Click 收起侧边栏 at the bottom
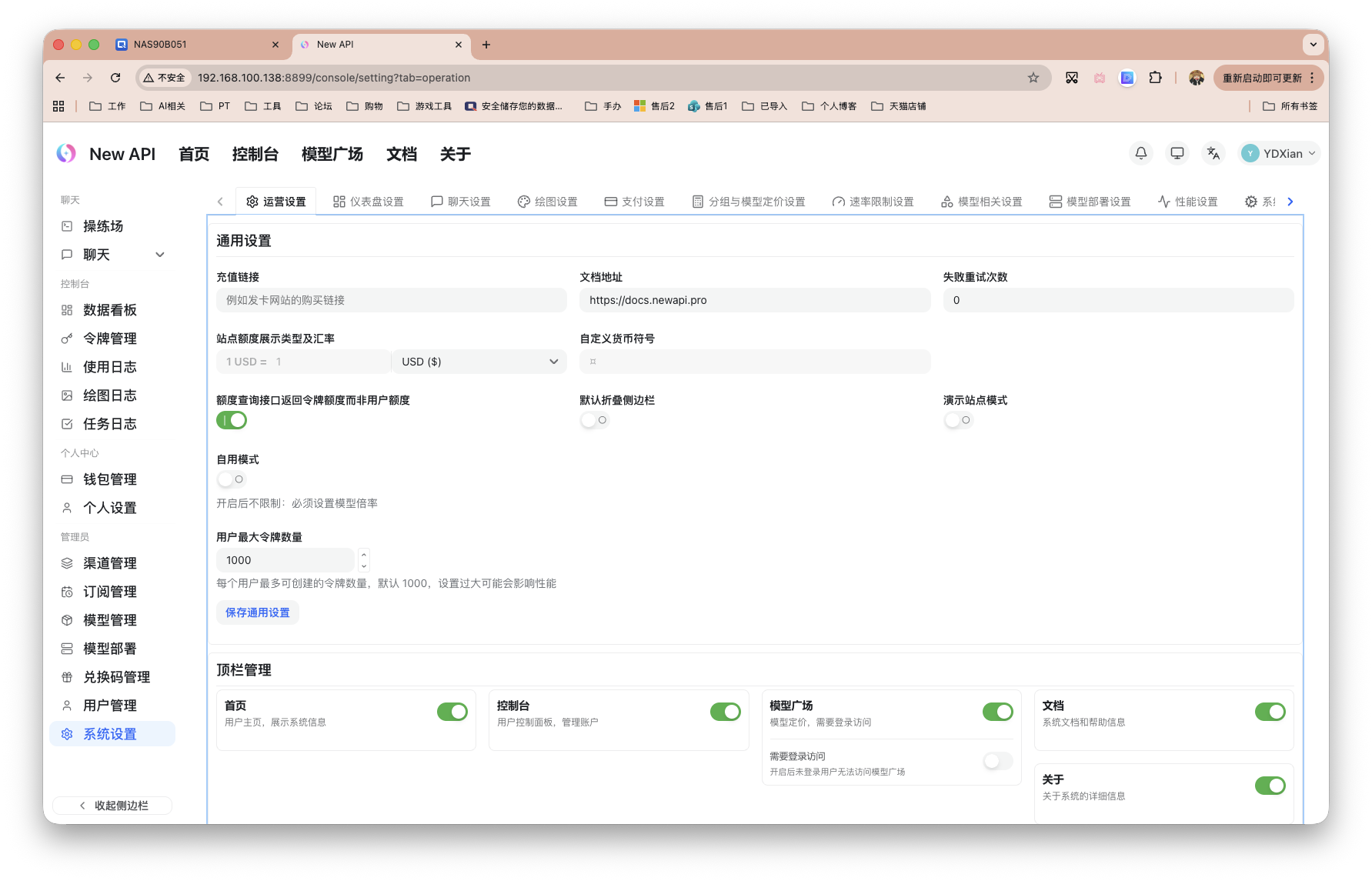The image size is (1372, 881). pyautogui.click(x=112, y=805)
